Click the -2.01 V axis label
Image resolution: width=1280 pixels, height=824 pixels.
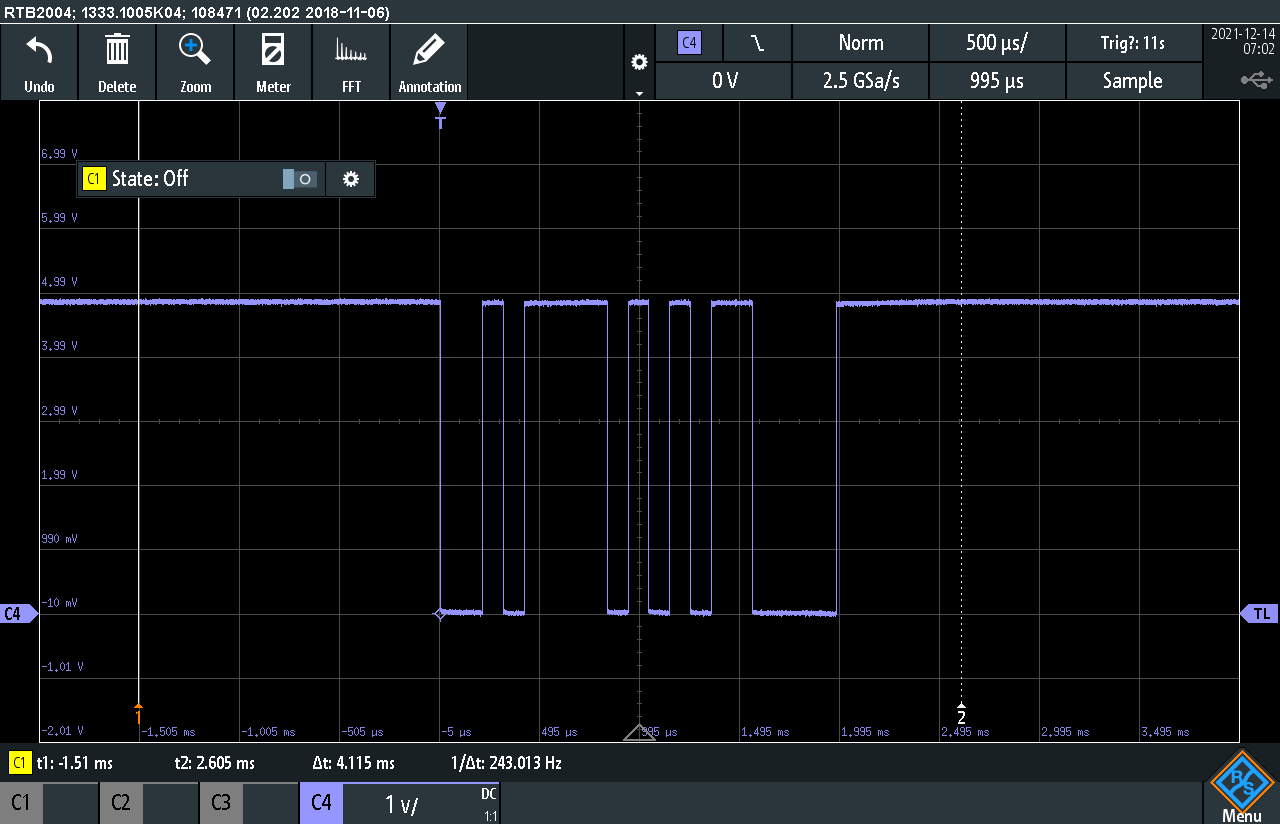click(x=62, y=731)
